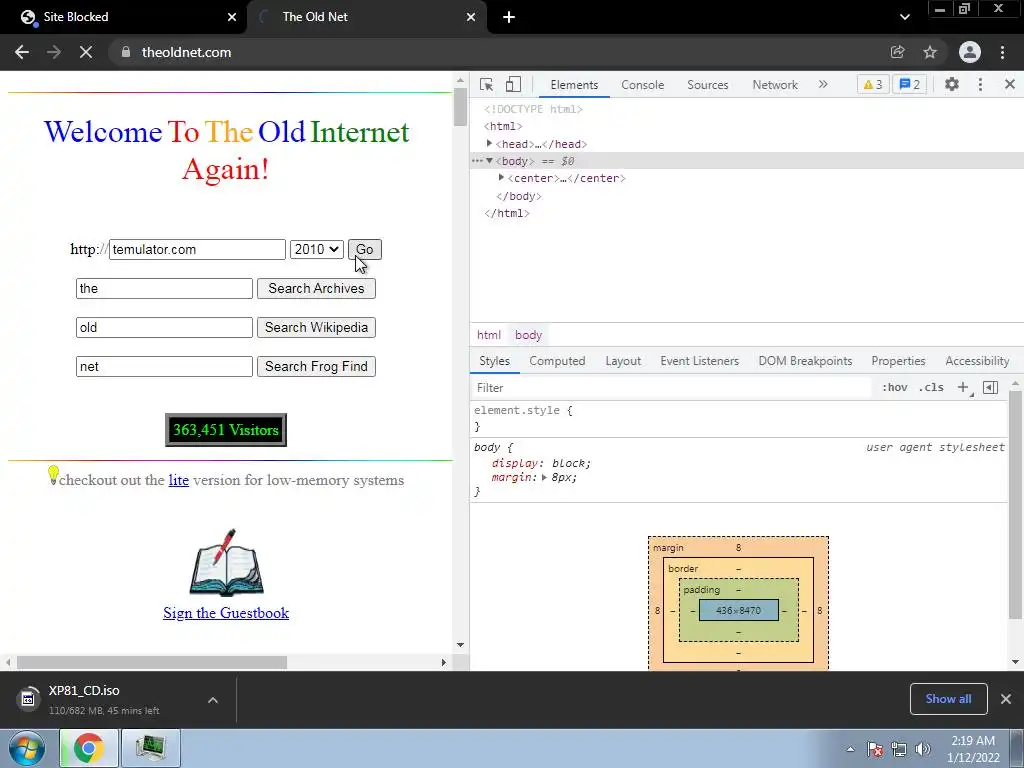
Task: Click the styles Filter input
Action: coord(671,388)
